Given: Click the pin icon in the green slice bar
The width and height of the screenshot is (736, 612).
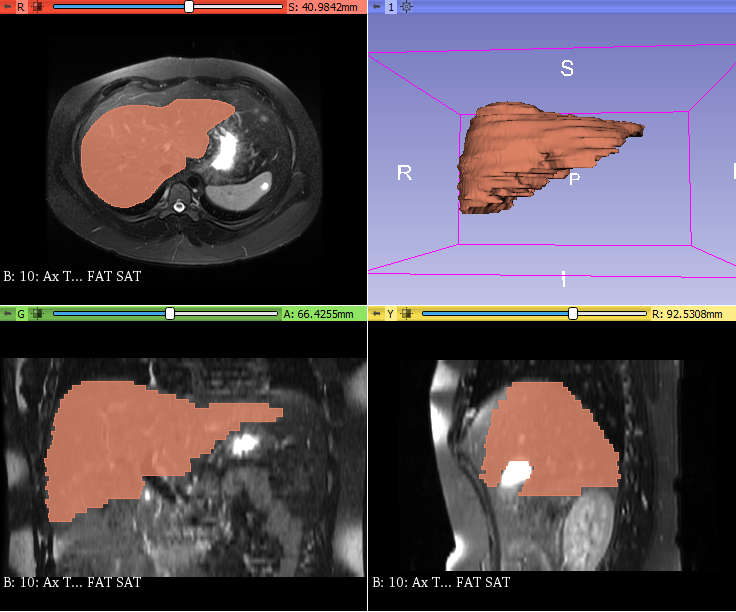Looking at the screenshot, I should point(7,314).
